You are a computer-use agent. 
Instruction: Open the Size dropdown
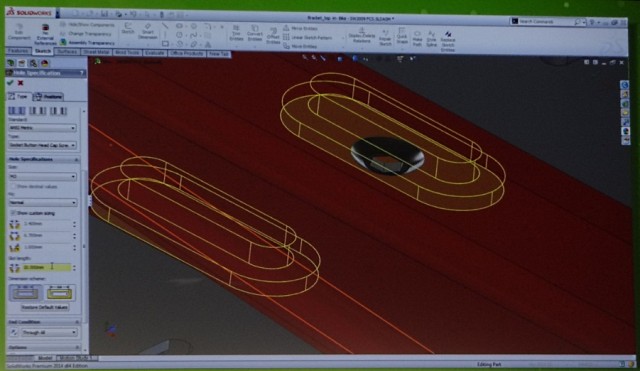click(x=42, y=176)
